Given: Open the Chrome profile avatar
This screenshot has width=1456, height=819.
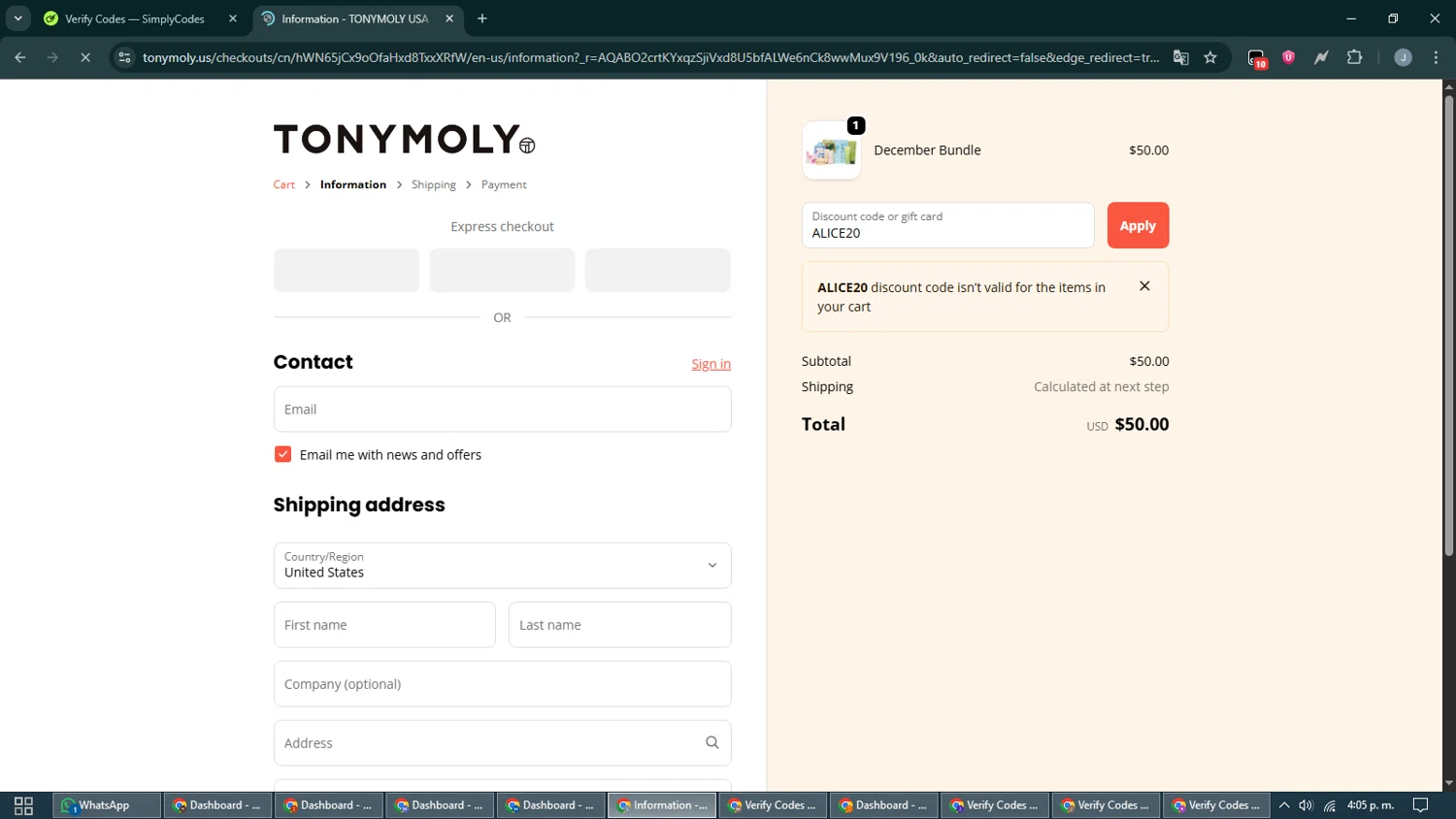Looking at the screenshot, I should coord(1403,57).
